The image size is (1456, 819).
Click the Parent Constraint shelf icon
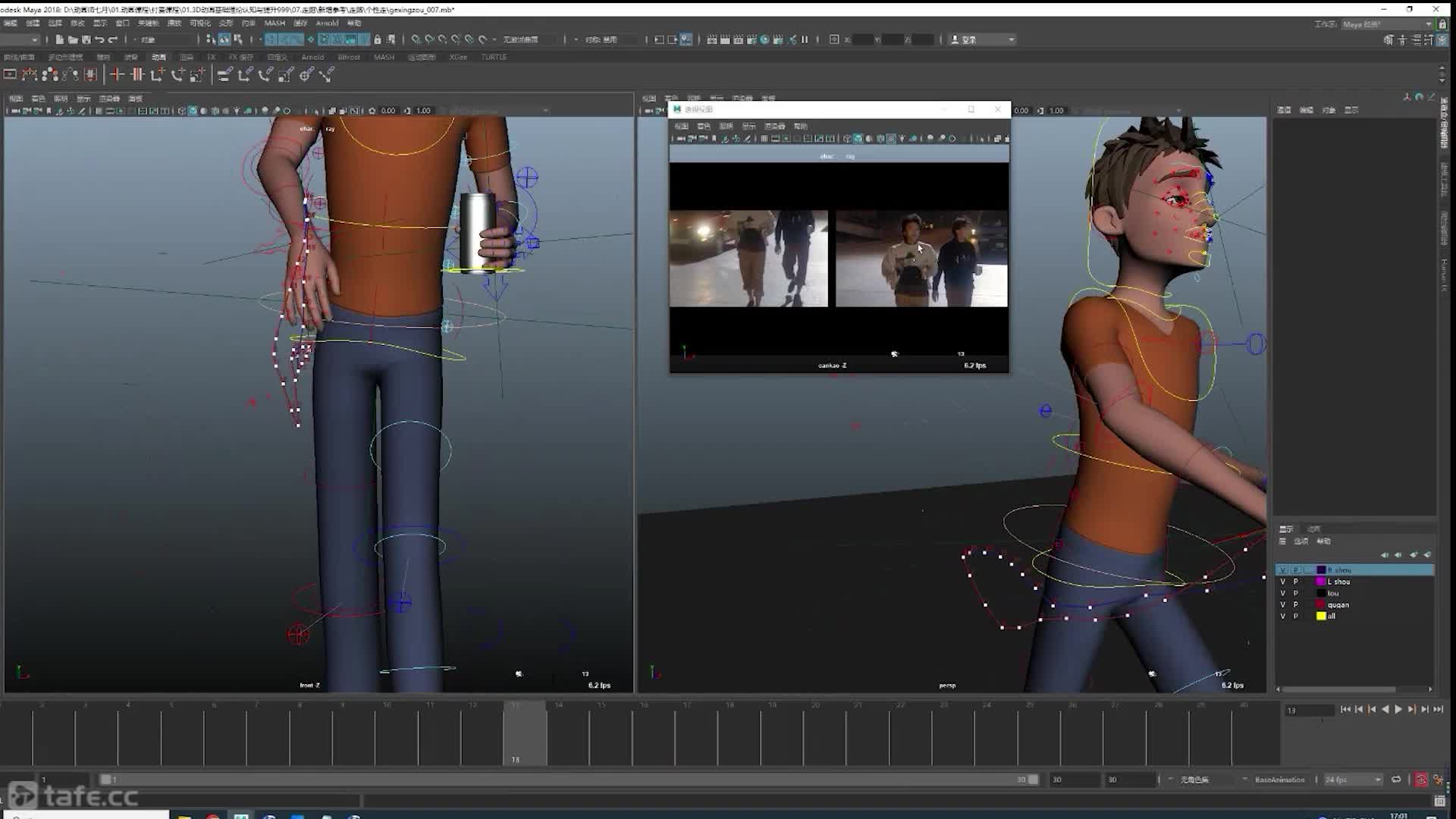click(224, 74)
